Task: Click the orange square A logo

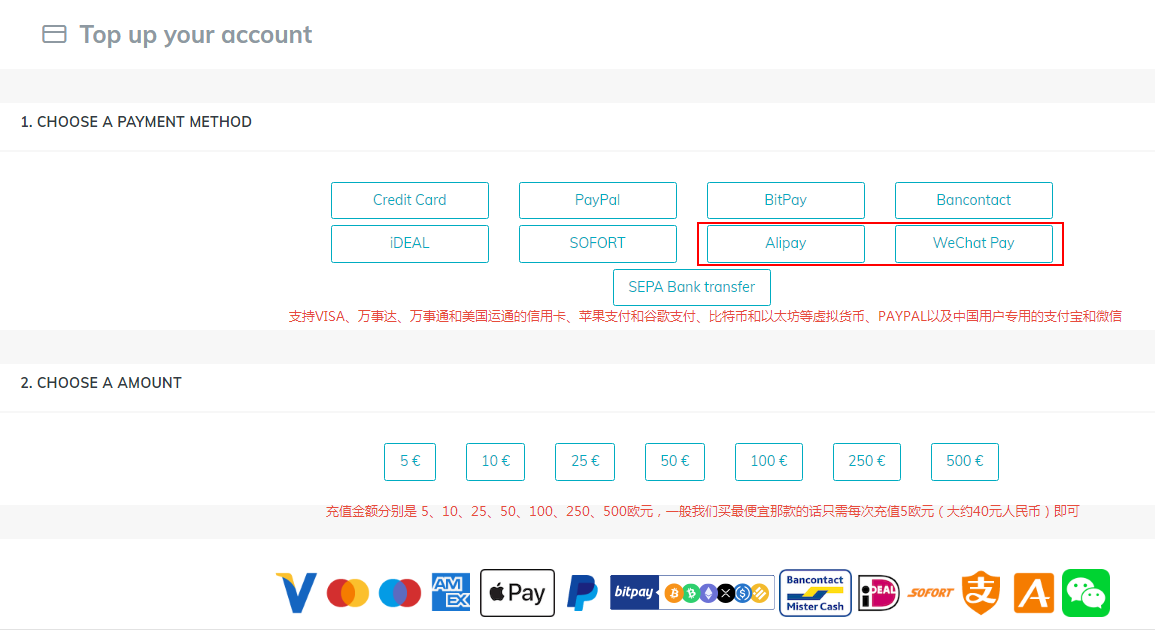Action: tap(1034, 593)
